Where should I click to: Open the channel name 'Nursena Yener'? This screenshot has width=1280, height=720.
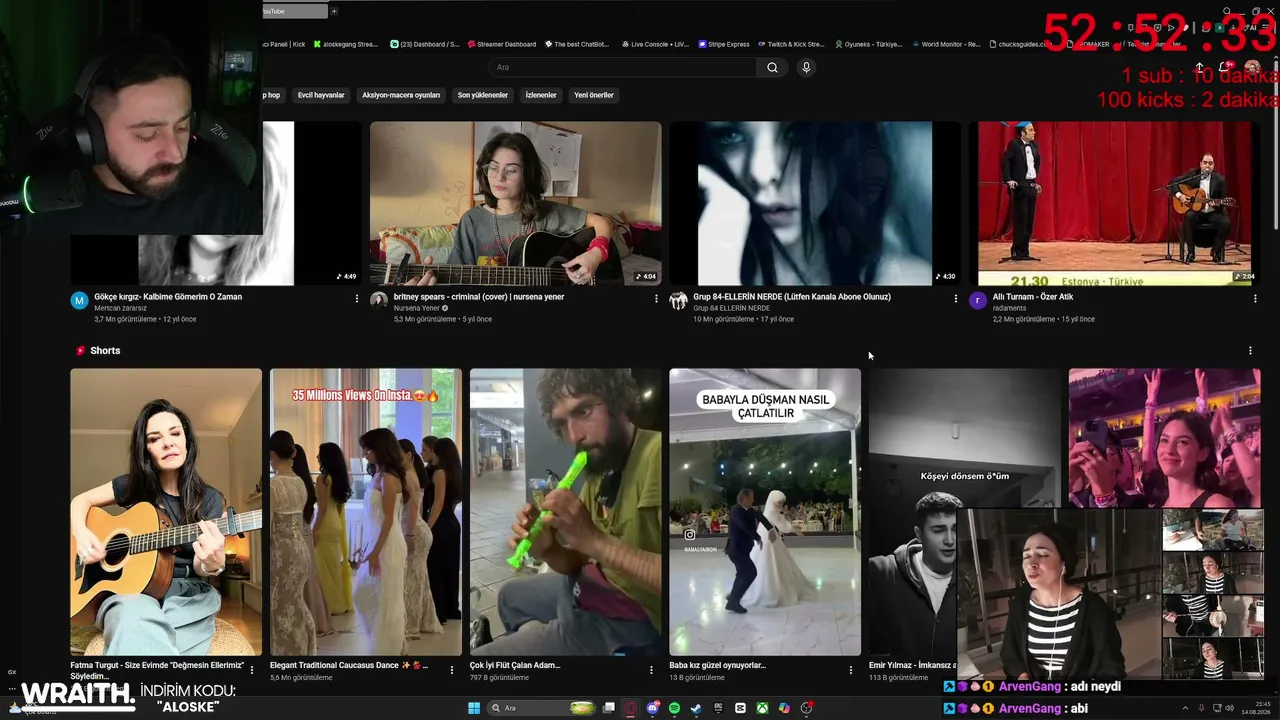click(x=417, y=308)
